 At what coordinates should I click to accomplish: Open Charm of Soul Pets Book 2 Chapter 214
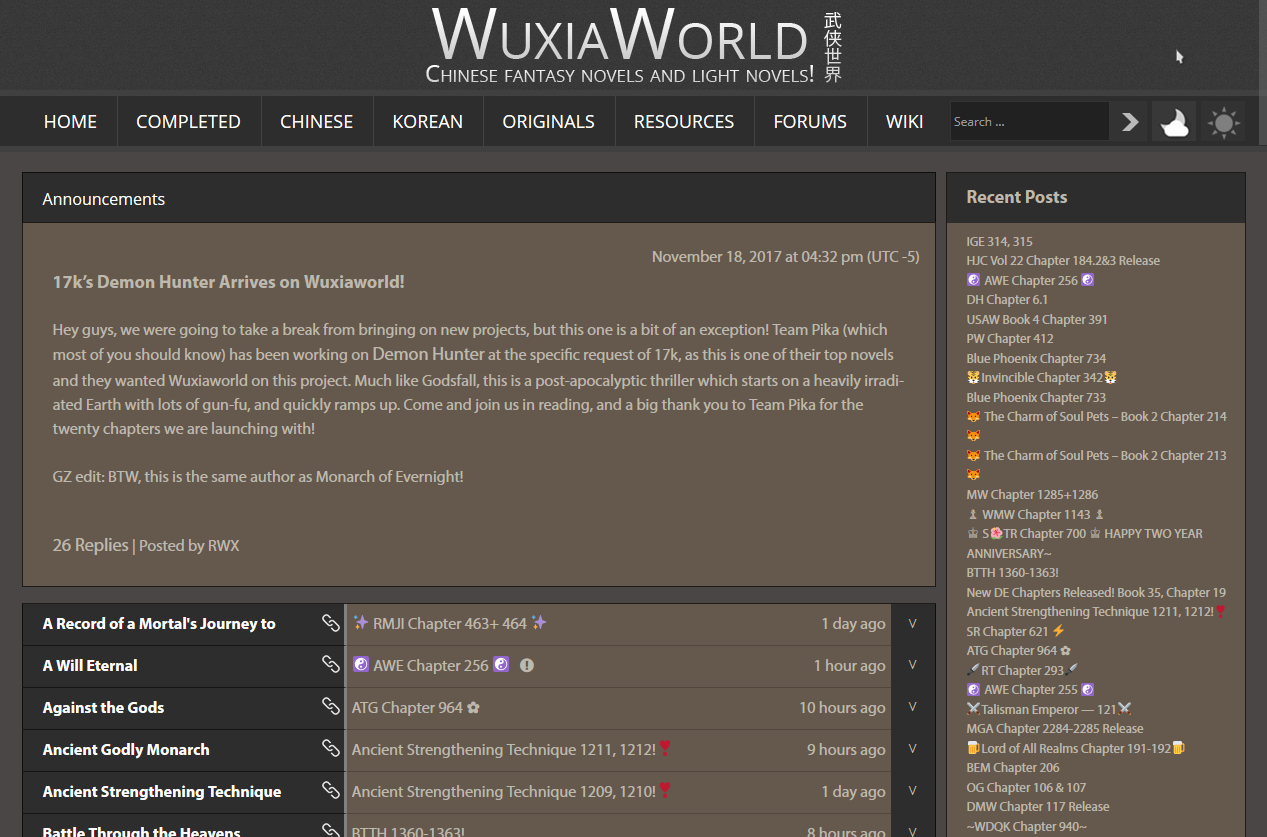point(1096,416)
